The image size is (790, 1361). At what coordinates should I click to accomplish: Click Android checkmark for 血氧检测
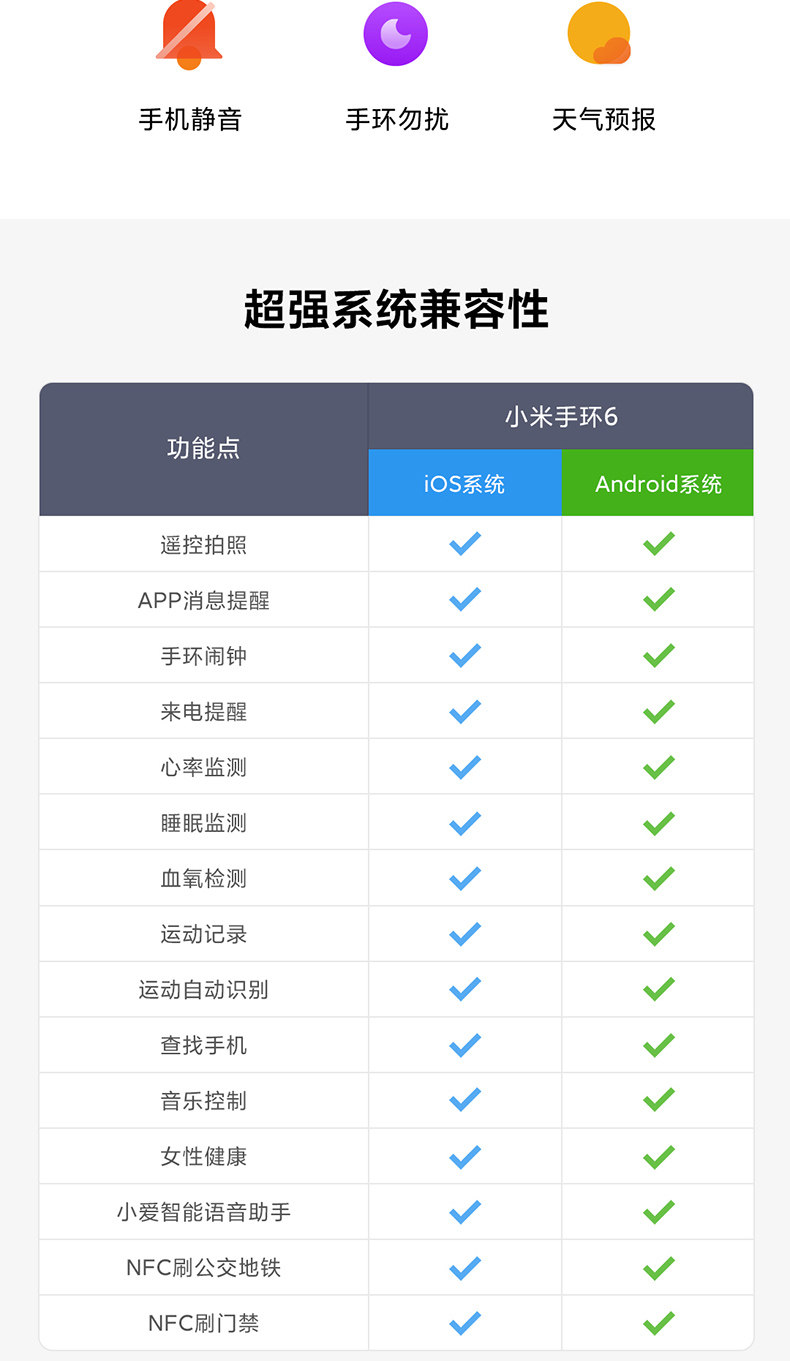[x=658, y=878]
